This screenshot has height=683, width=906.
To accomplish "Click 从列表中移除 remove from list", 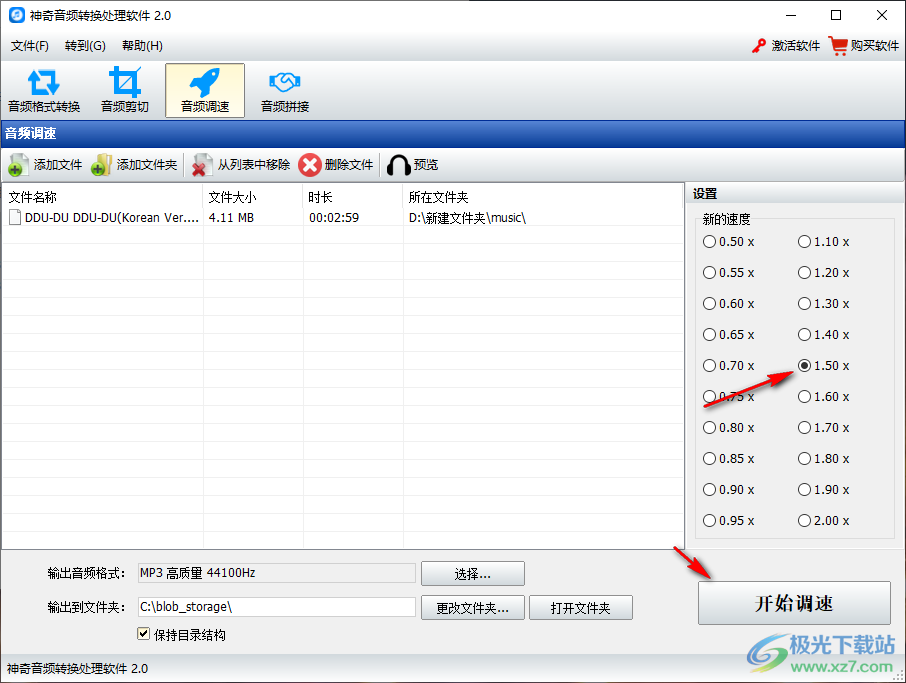I will point(242,165).
